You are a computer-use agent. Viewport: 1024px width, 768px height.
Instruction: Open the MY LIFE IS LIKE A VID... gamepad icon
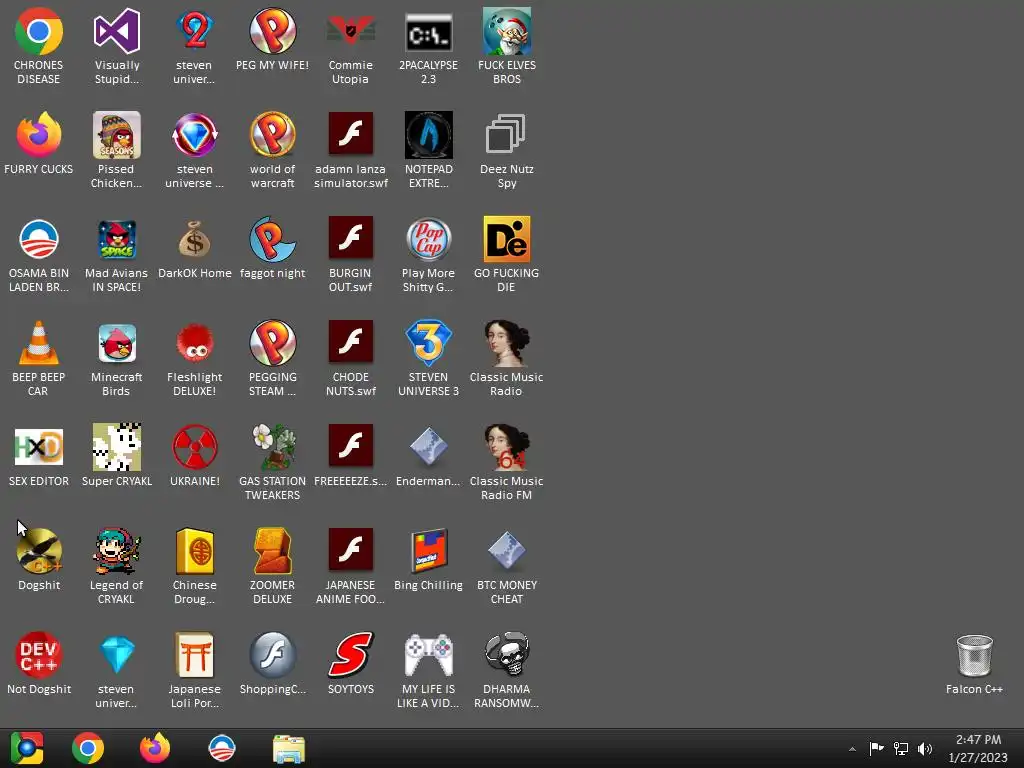428,669
